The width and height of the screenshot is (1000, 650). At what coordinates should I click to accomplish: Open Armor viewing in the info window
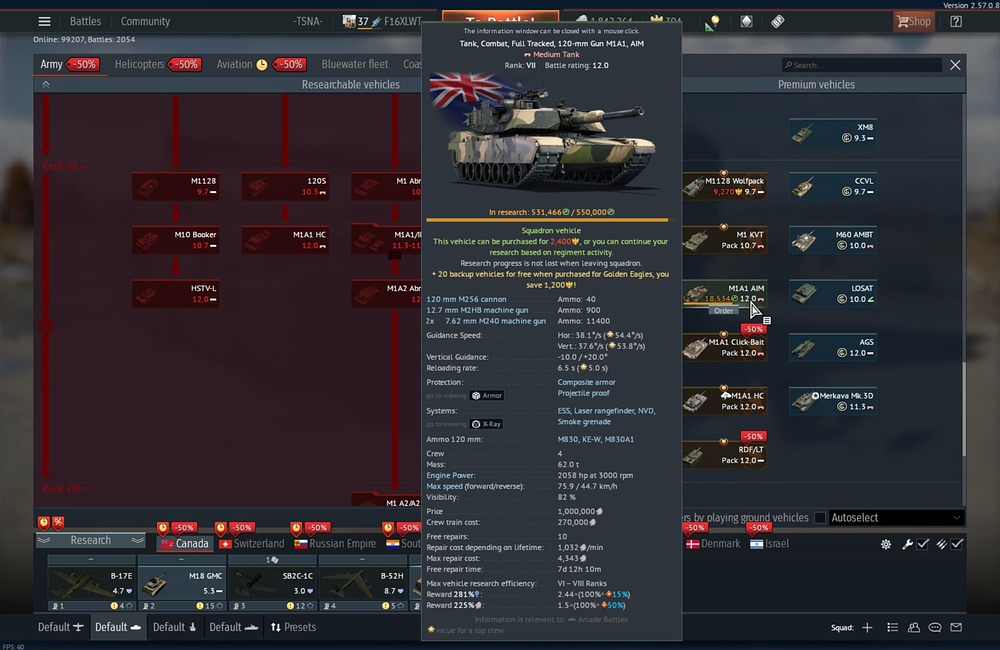point(487,395)
